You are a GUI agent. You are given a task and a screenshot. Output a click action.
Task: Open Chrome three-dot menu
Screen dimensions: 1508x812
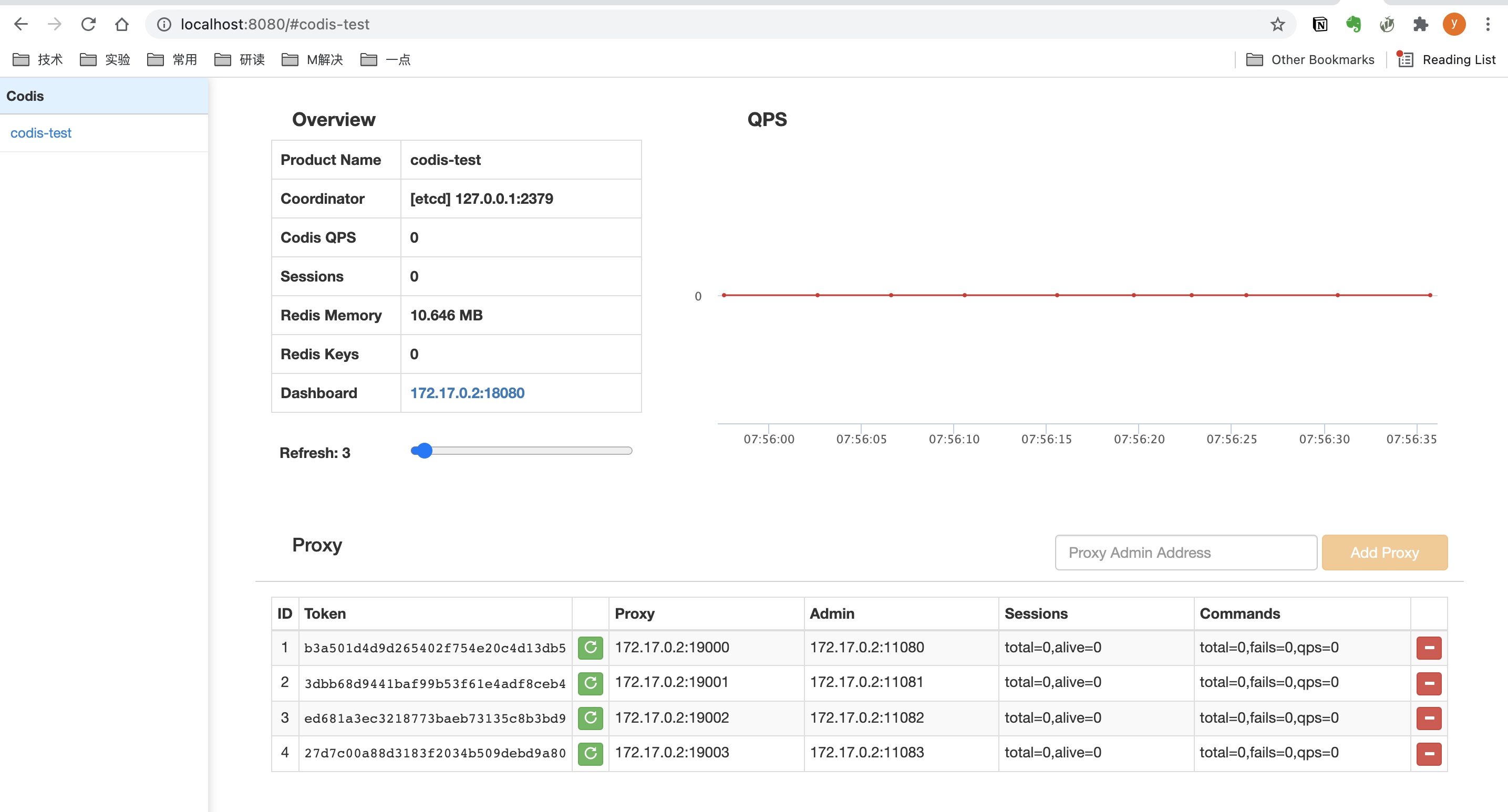pyautogui.click(x=1488, y=24)
